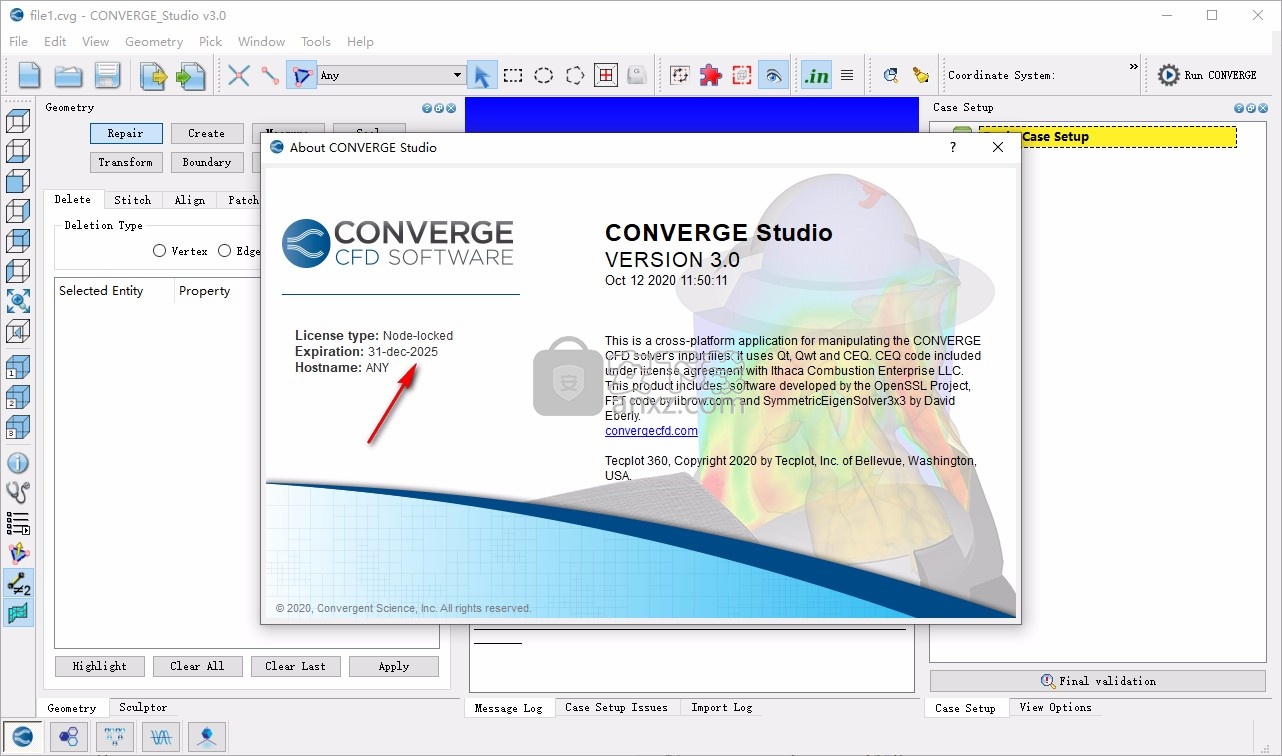Click the Transform button
Image resolution: width=1282 pixels, height=756 pixels.
pos(125,162)
